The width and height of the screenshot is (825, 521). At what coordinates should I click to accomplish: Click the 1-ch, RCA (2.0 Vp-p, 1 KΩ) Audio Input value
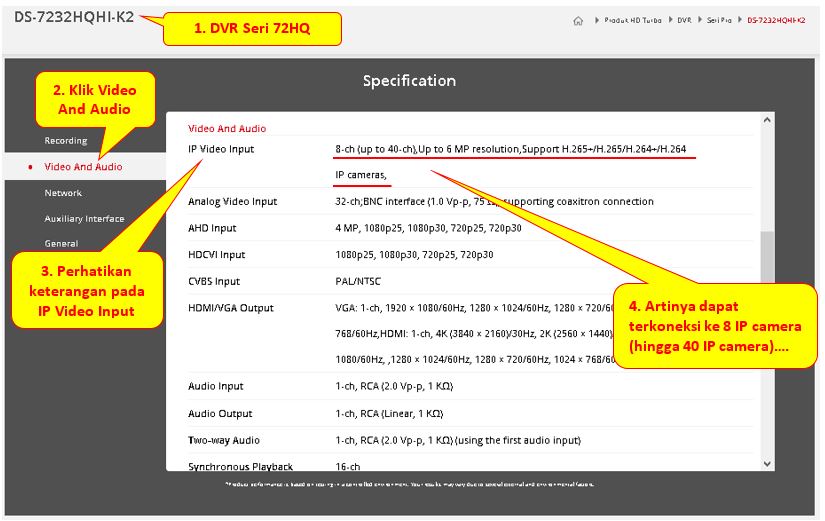pyautogui.click(x=394, y=386)
